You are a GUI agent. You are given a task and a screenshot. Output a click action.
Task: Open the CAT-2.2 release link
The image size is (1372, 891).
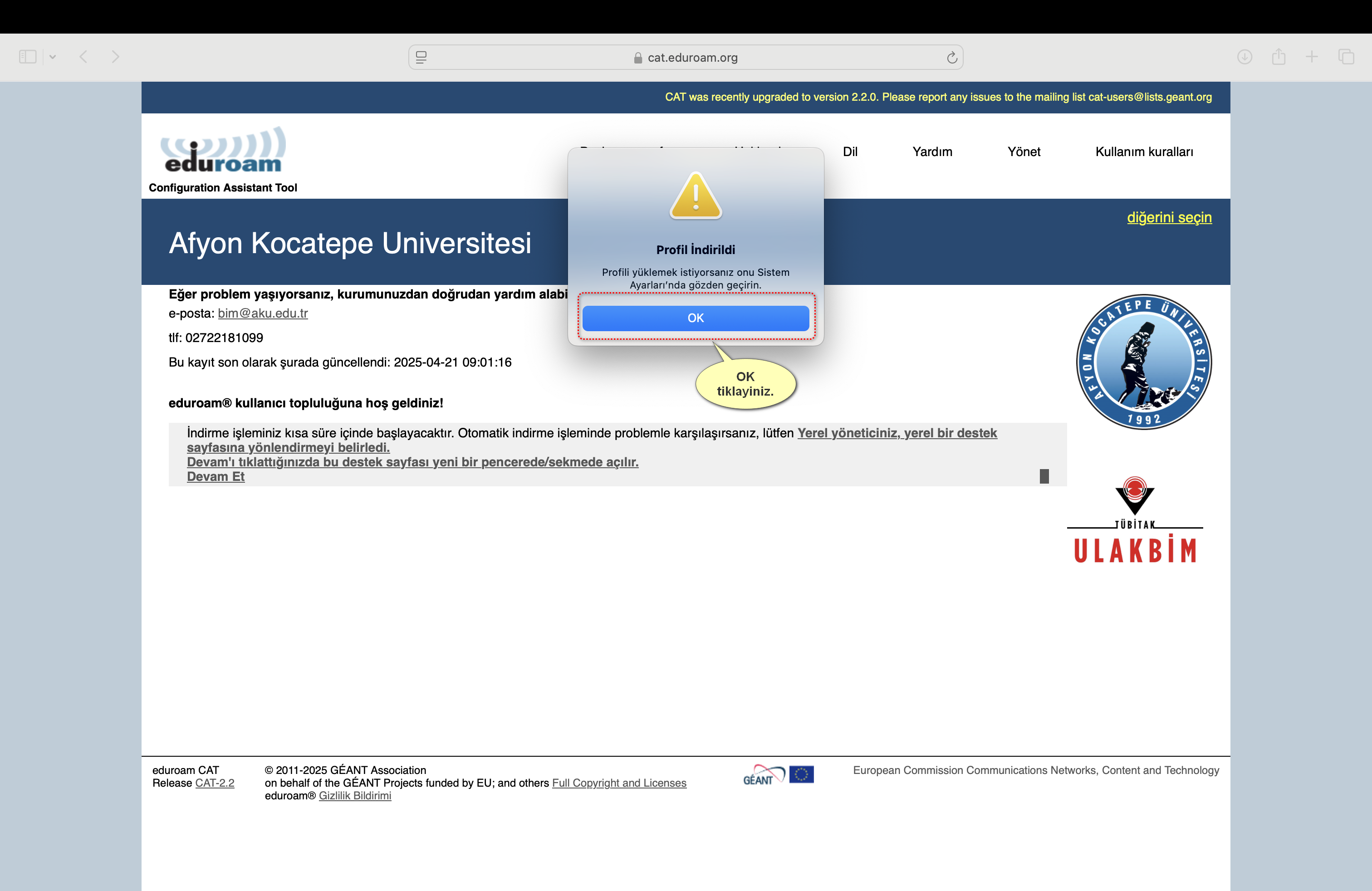215,783
